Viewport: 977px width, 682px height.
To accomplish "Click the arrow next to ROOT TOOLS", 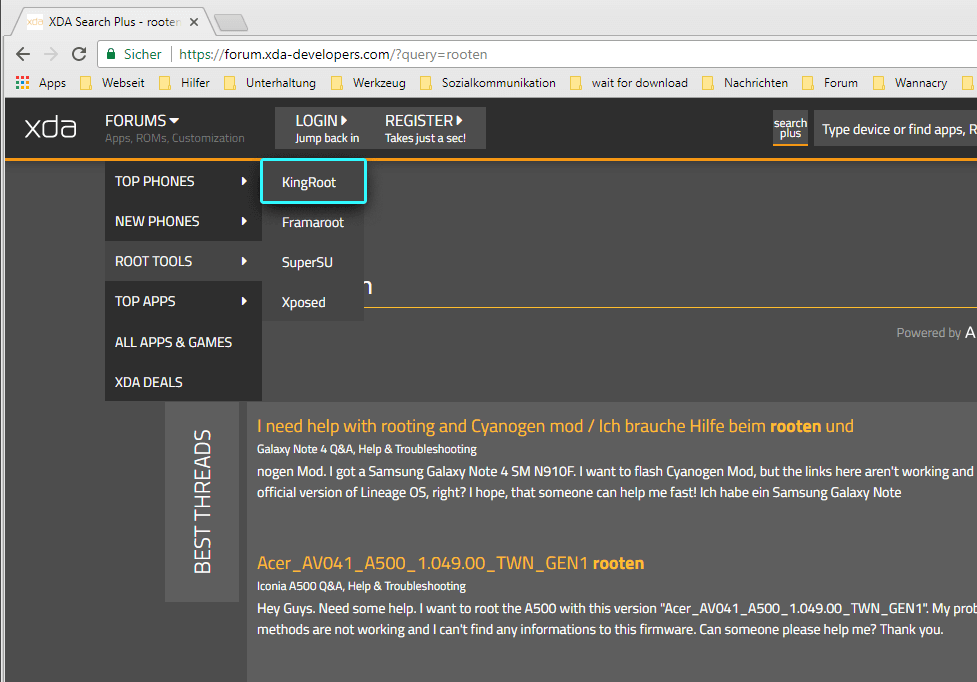I will coord(244,261).
